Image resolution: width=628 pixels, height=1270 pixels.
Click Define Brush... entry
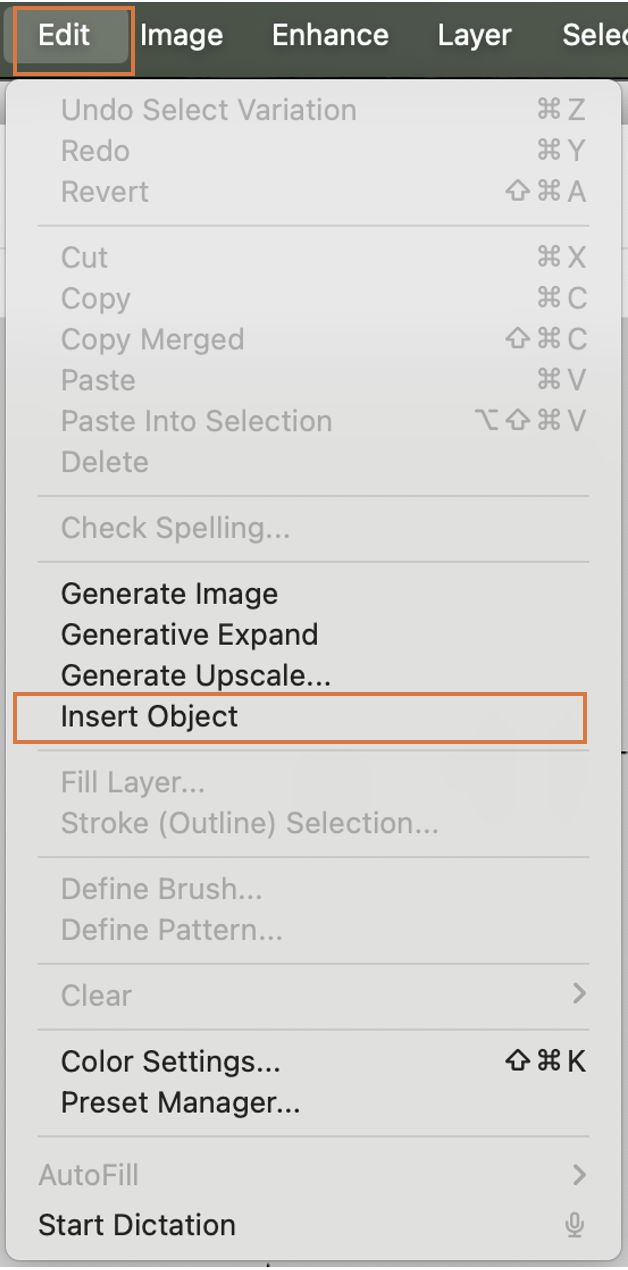(x=300, y=889)
